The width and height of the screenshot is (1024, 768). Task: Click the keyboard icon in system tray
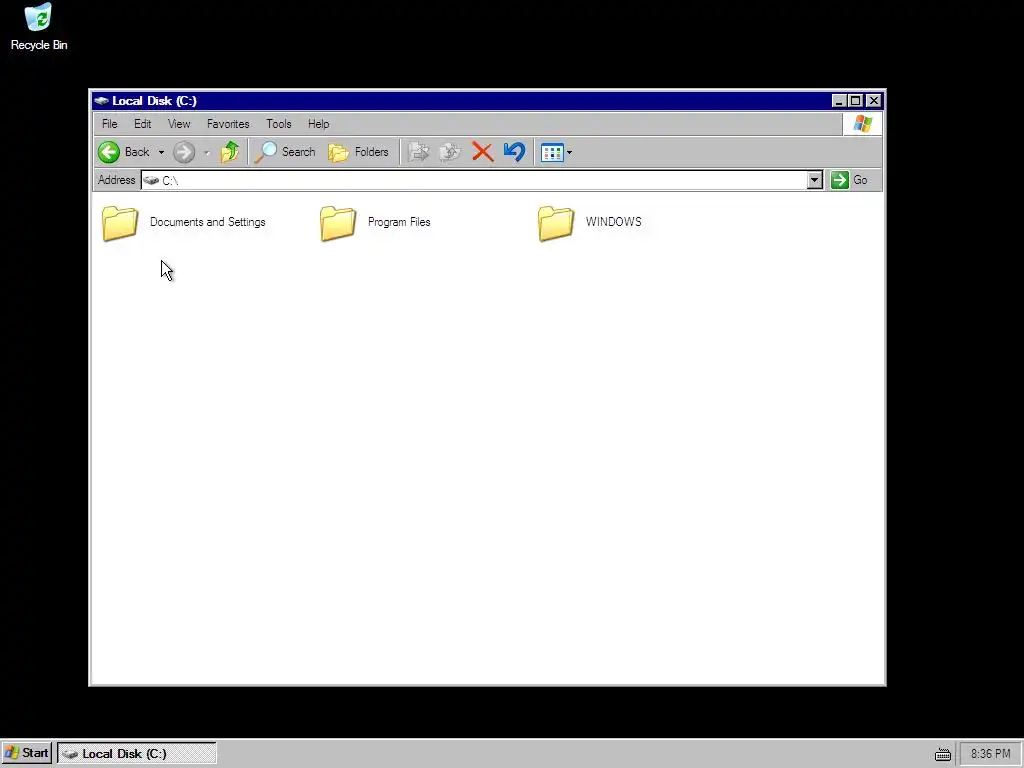tap(942, 754)
